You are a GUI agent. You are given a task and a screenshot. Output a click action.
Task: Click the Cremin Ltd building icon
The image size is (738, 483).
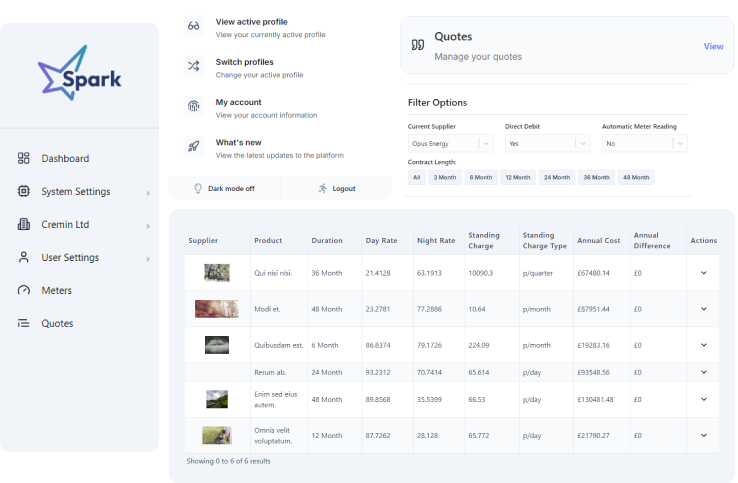click(x=24, y=225)
